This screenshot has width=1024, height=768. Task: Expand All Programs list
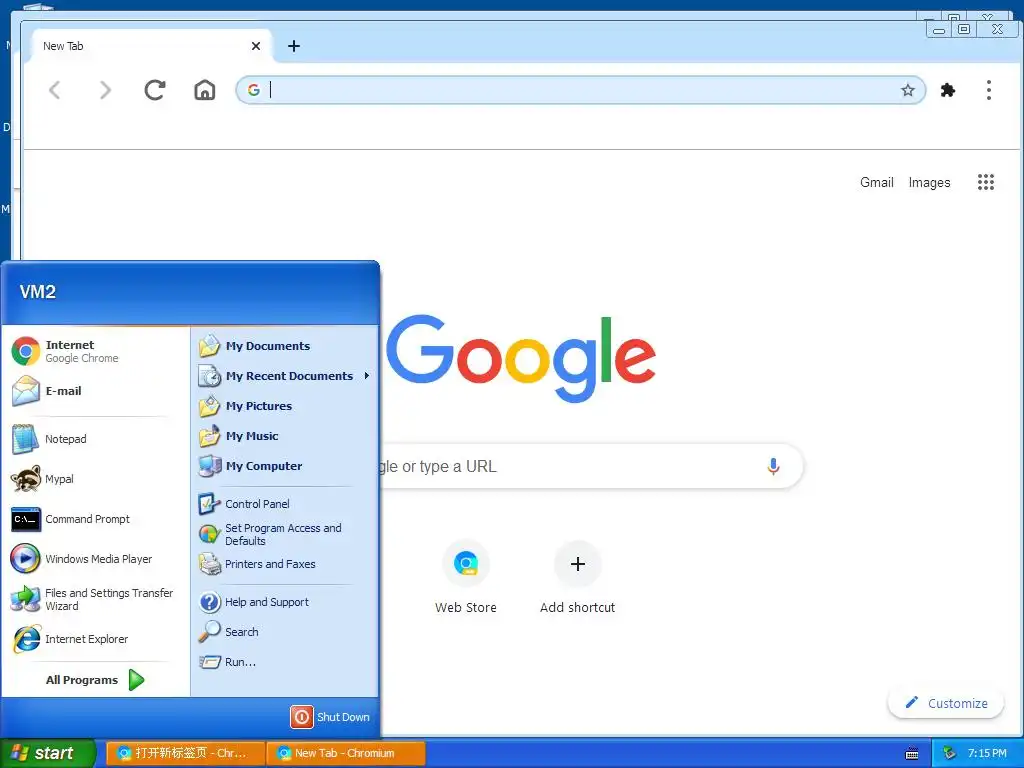tap(95, 680)
